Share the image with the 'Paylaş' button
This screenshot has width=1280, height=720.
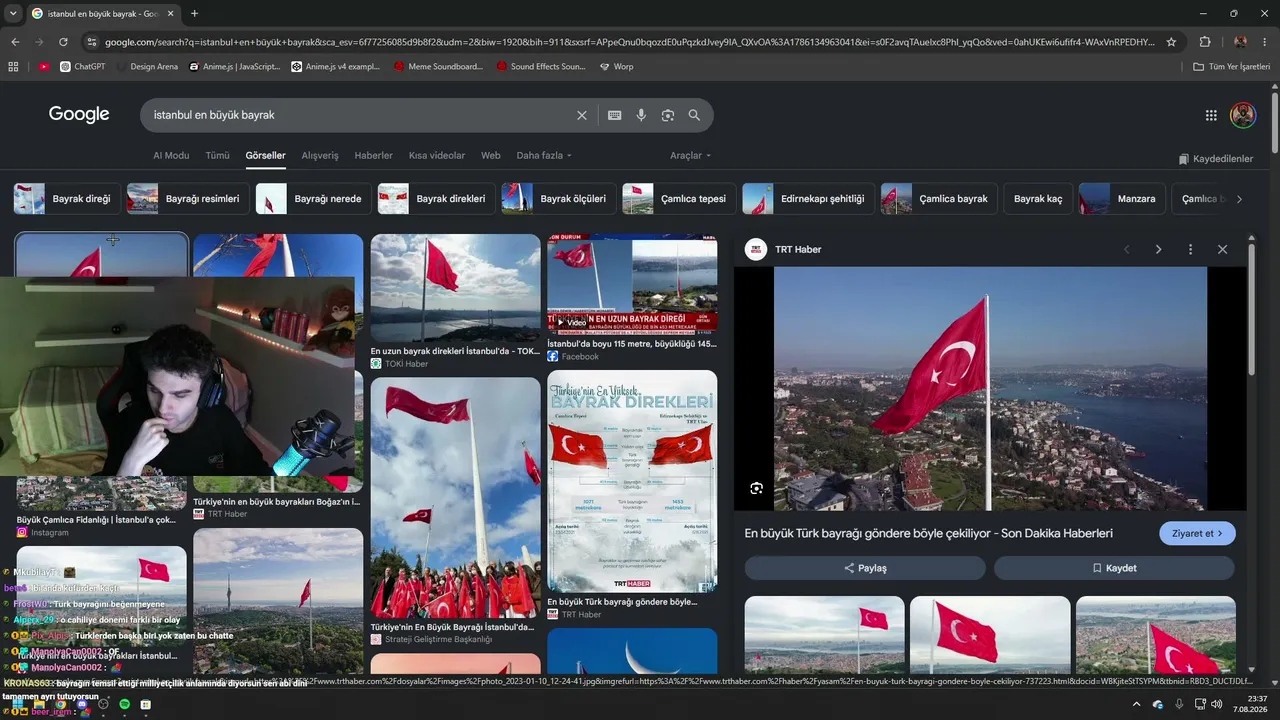[x=865, y=568]
